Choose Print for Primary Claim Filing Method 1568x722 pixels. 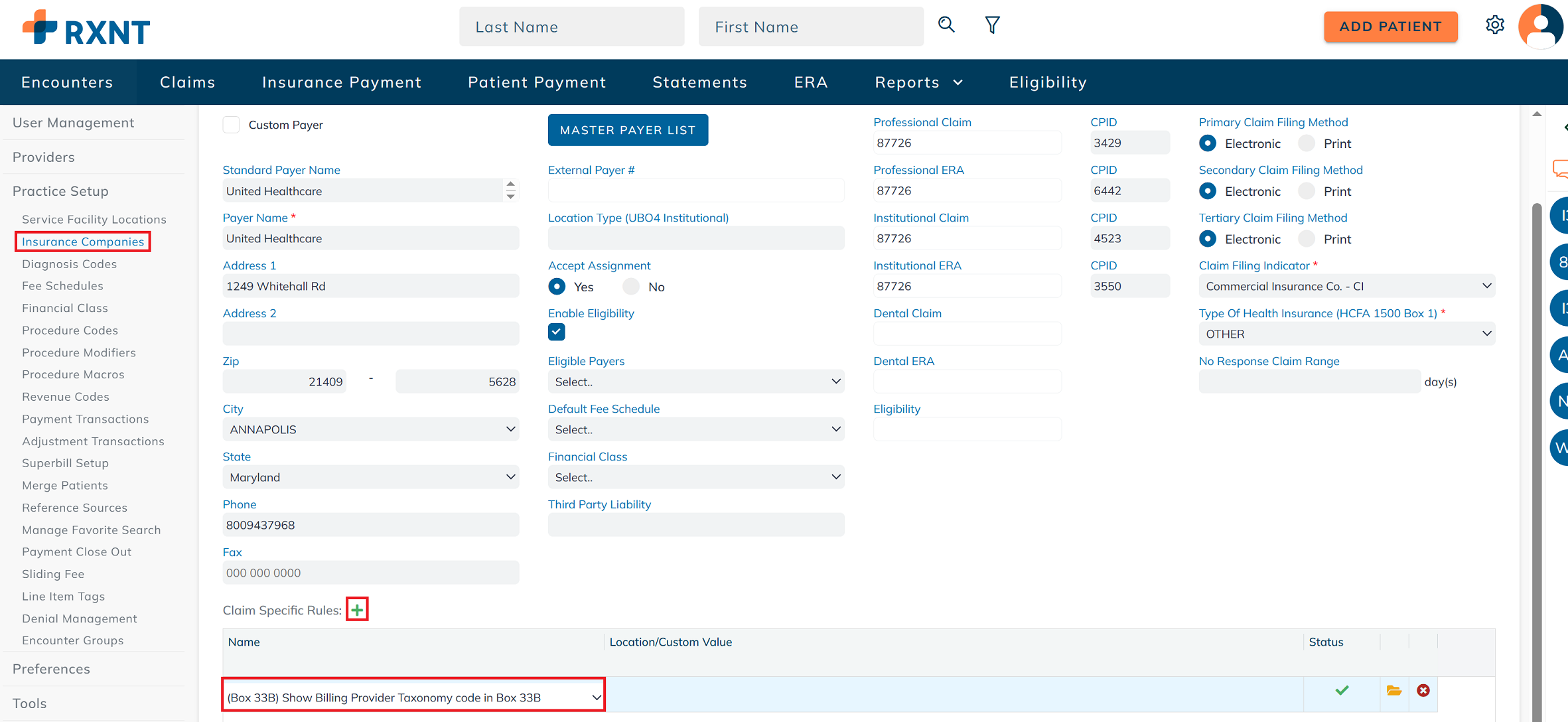[x=1307, y=143]
